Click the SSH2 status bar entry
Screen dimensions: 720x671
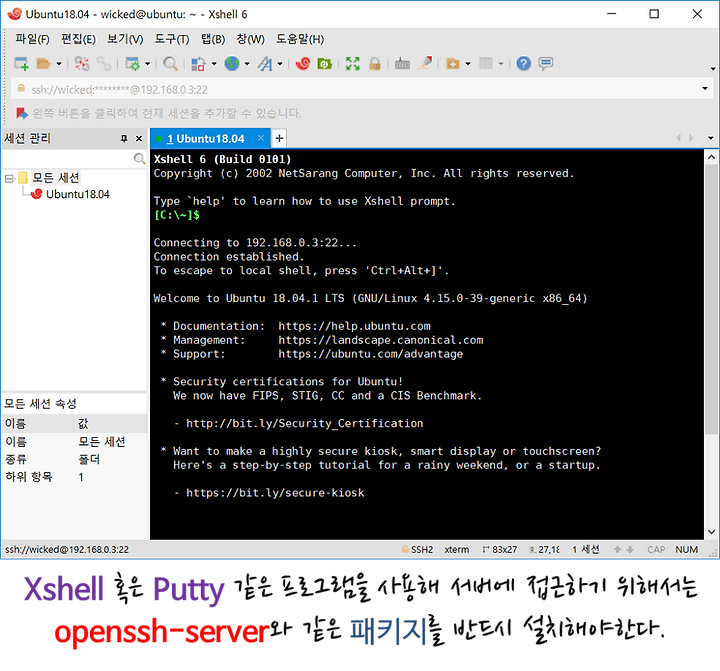(x=417, y=549)
